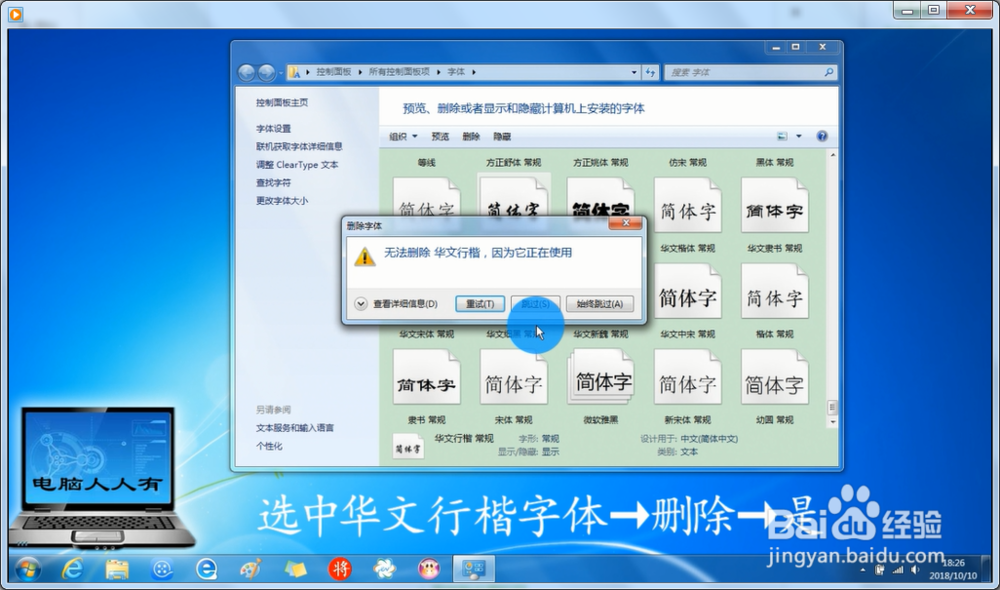Select the 隶书 常规 font thumbnail
Viewport: 1000px width, 590px height.
[x=426, y=378]
